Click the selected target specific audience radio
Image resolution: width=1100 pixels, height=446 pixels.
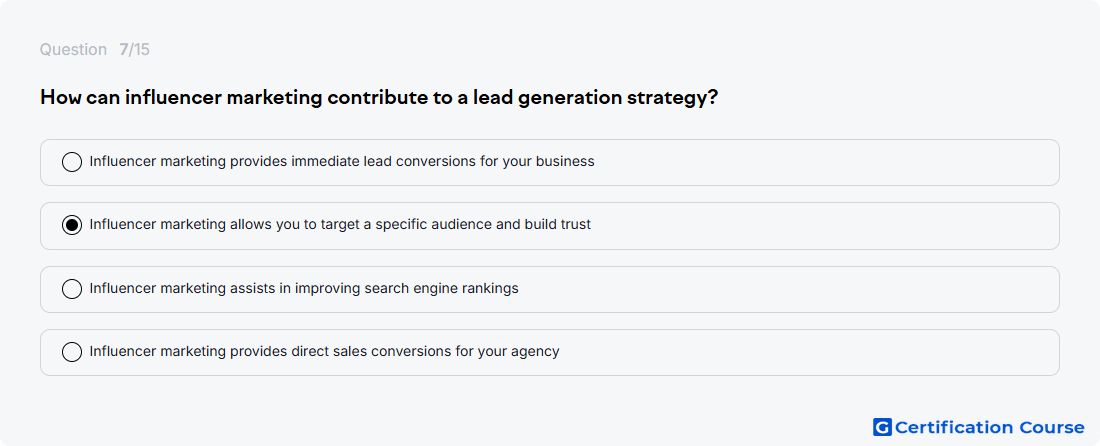(72, 225)
